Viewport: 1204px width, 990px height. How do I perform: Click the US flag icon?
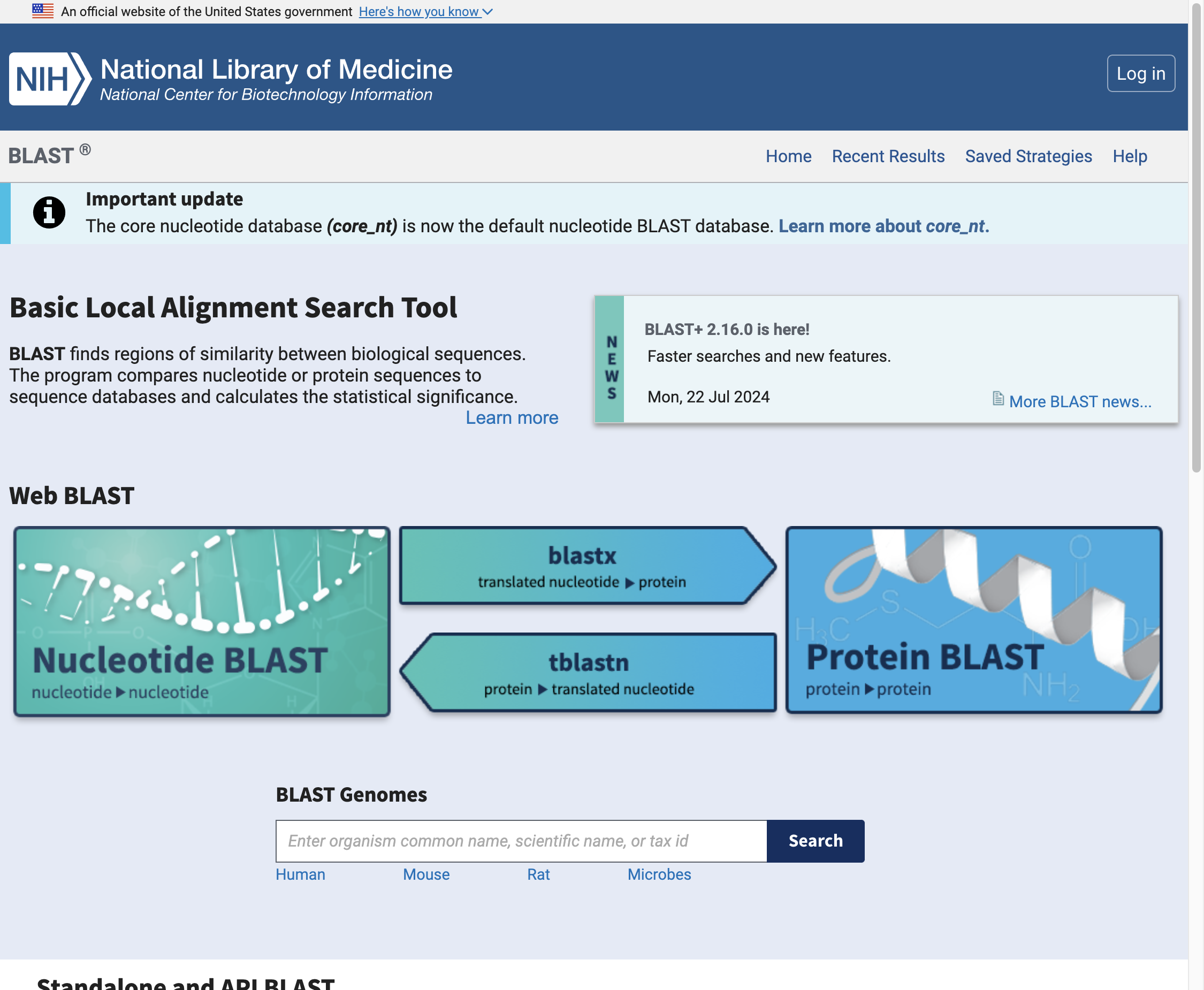pos(43,11)
